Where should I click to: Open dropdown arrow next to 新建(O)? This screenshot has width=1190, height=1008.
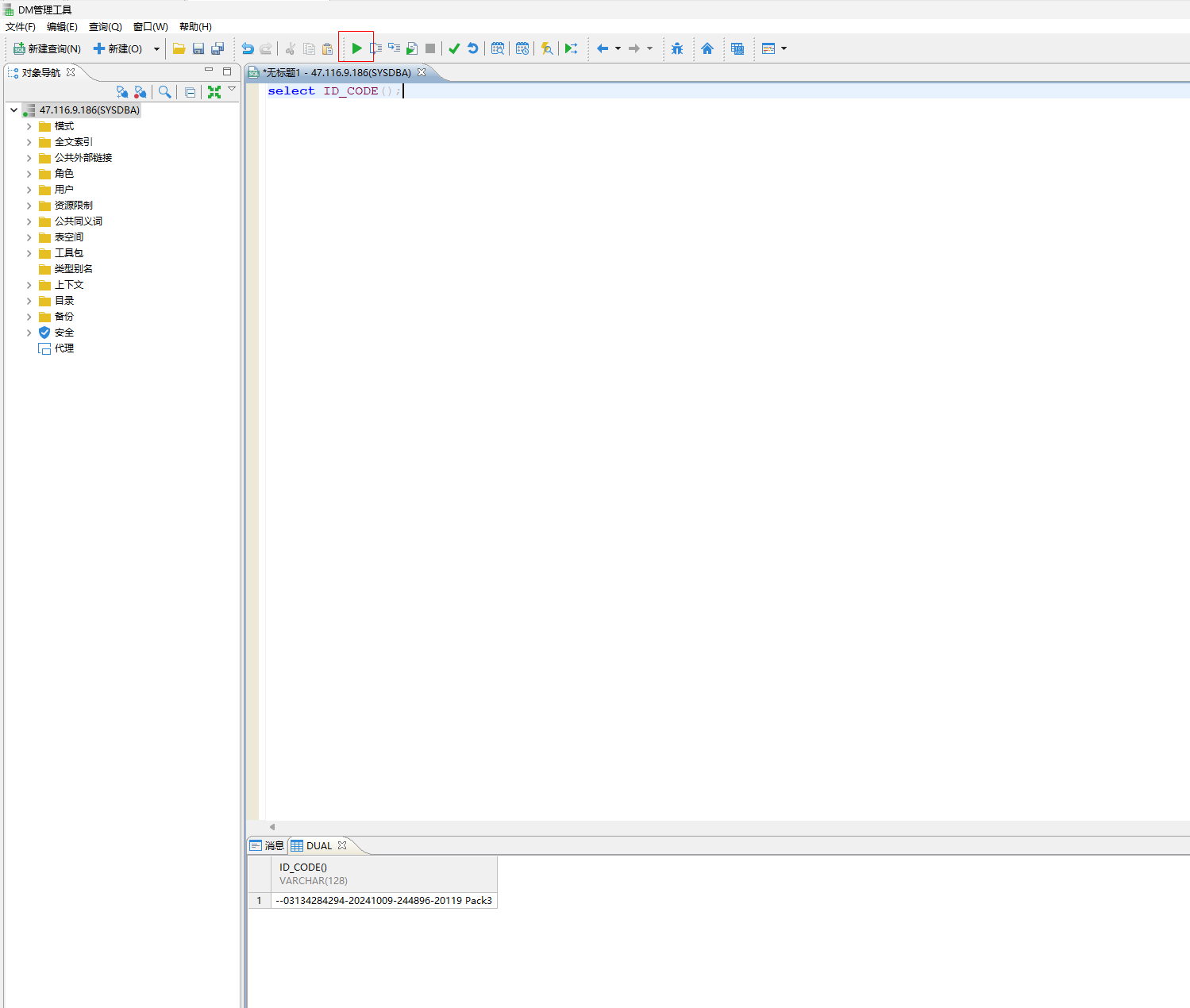coord(156,49)
